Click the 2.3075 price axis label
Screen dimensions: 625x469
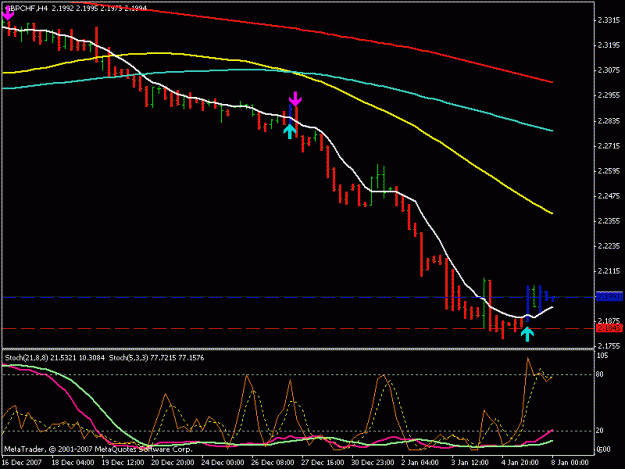609,71
